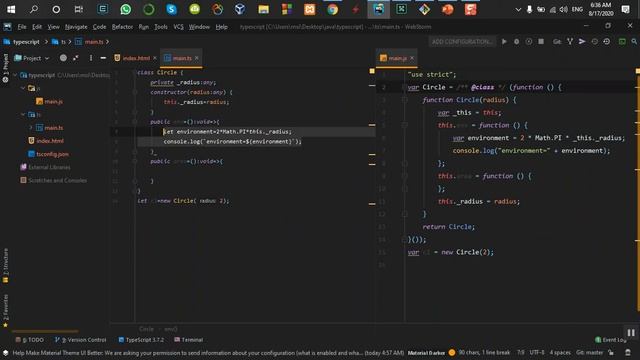Fold the constructor block in main.ts
The height and width of the screenshot is (360, 640).
click(x=135, y=92)
